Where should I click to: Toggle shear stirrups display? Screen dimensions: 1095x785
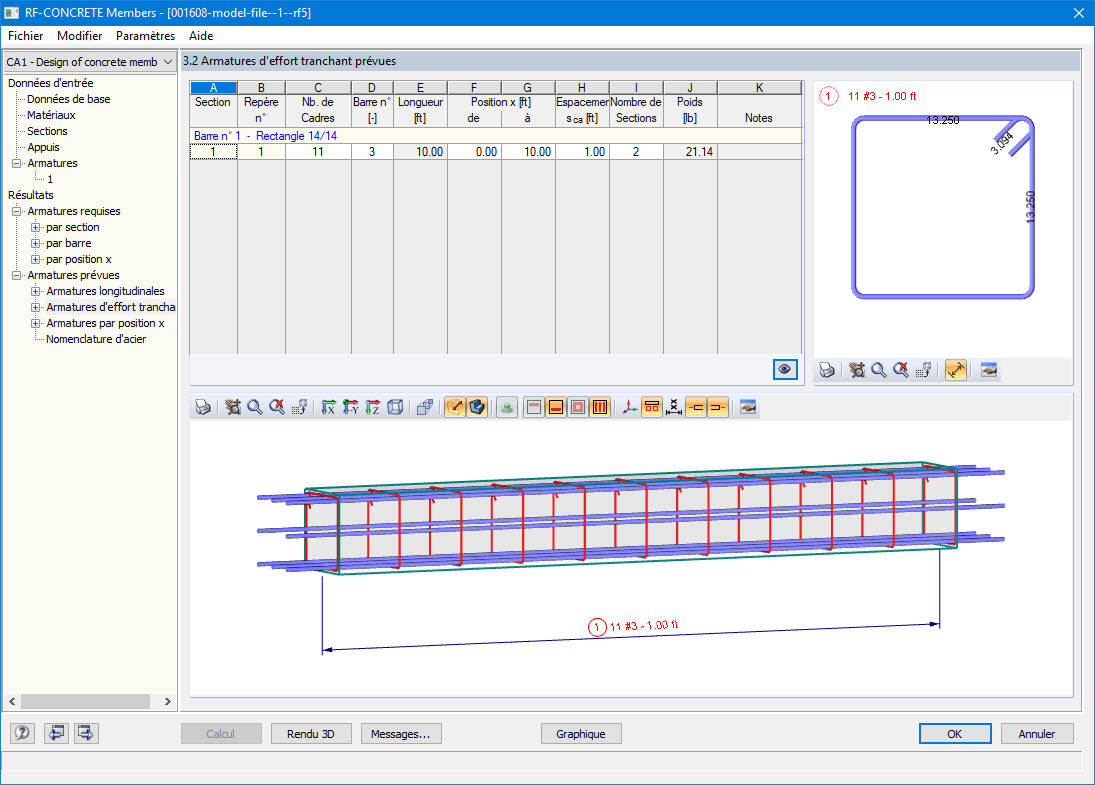coord(600,407)
